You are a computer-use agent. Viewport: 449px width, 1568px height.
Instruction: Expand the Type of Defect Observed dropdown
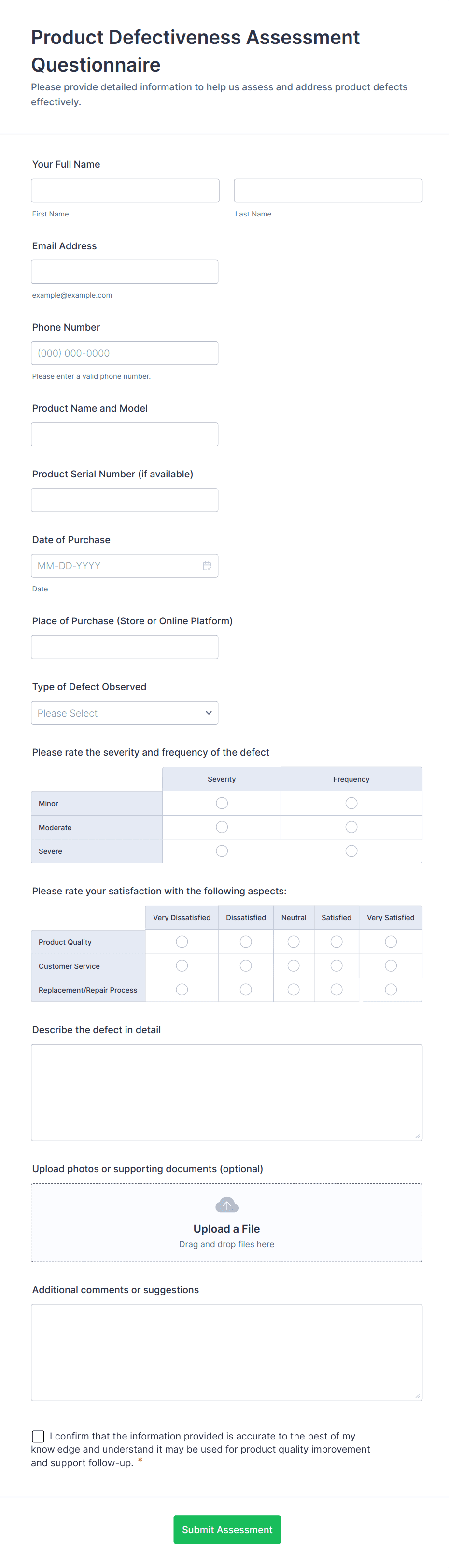[x=124, y=713]
